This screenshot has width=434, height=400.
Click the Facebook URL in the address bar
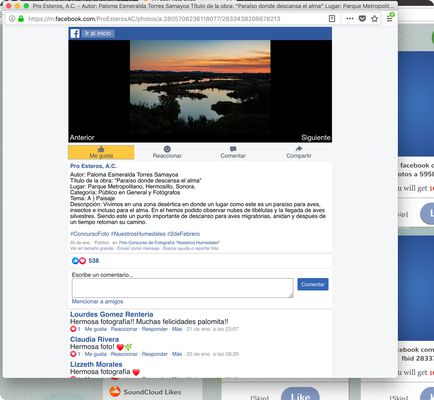154,19
